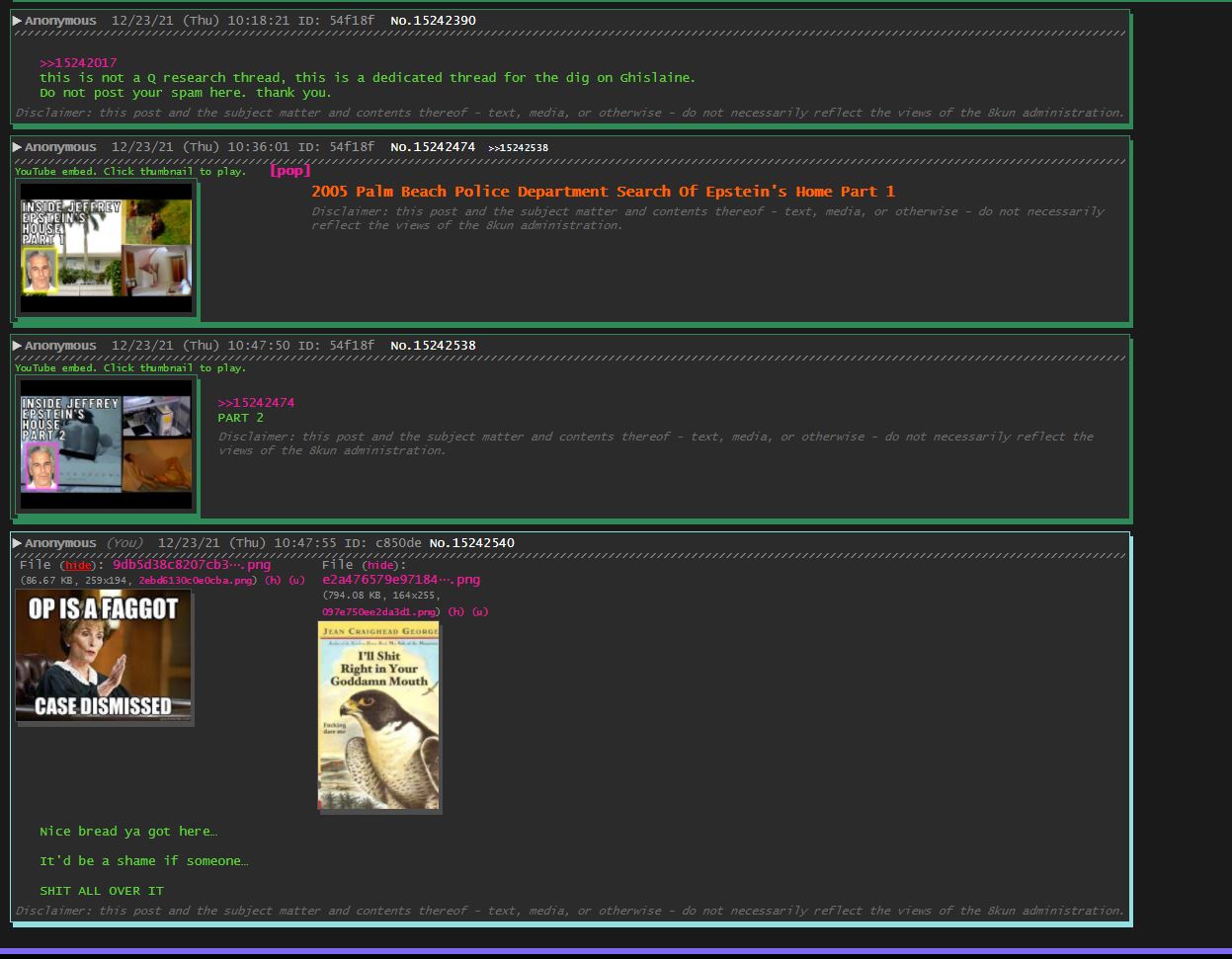Click post number No.15242540
The image size is (1232, 959).
(x=471, y=543)
